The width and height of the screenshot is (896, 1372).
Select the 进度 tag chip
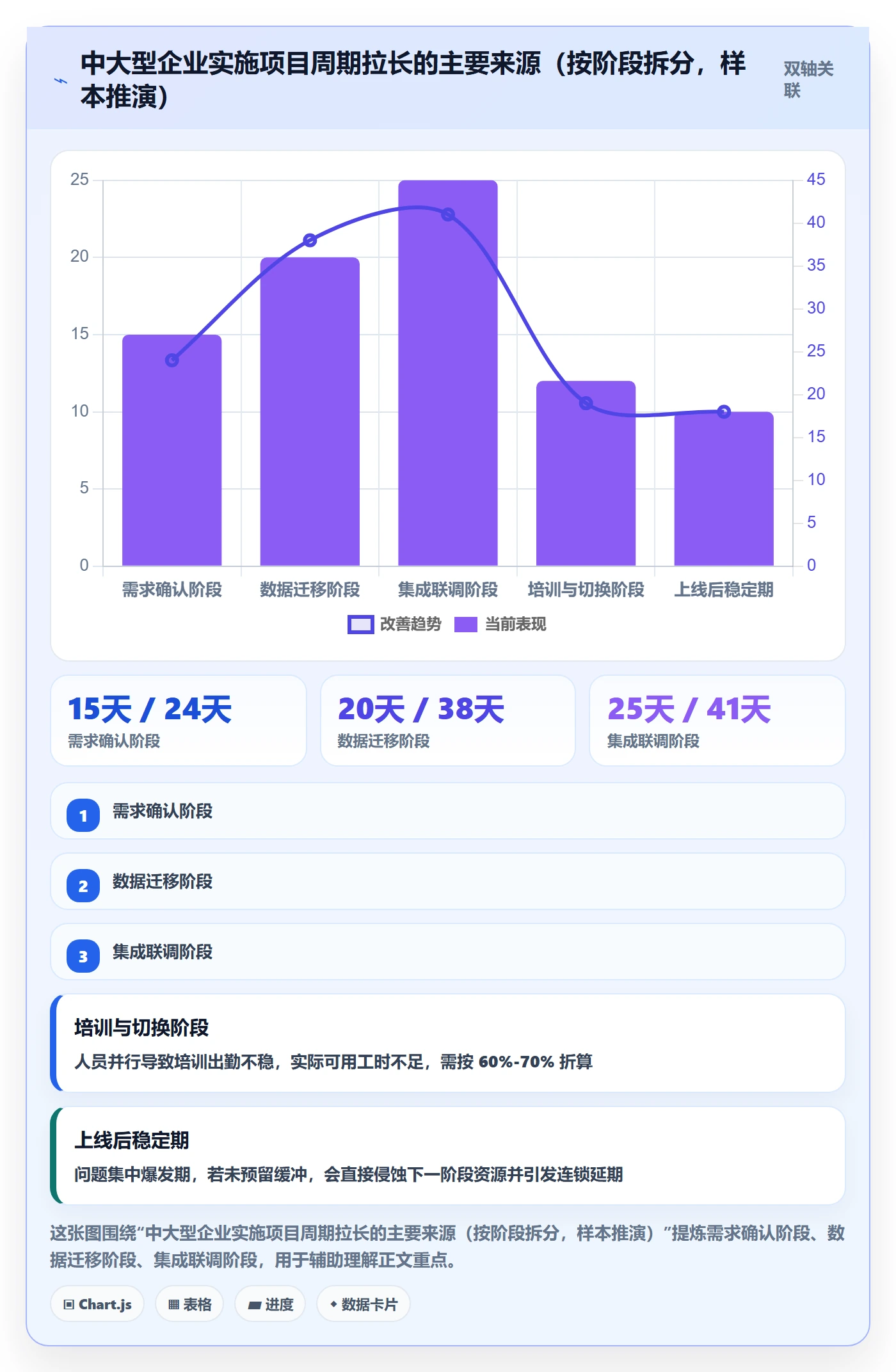(x=270, y=1304)
